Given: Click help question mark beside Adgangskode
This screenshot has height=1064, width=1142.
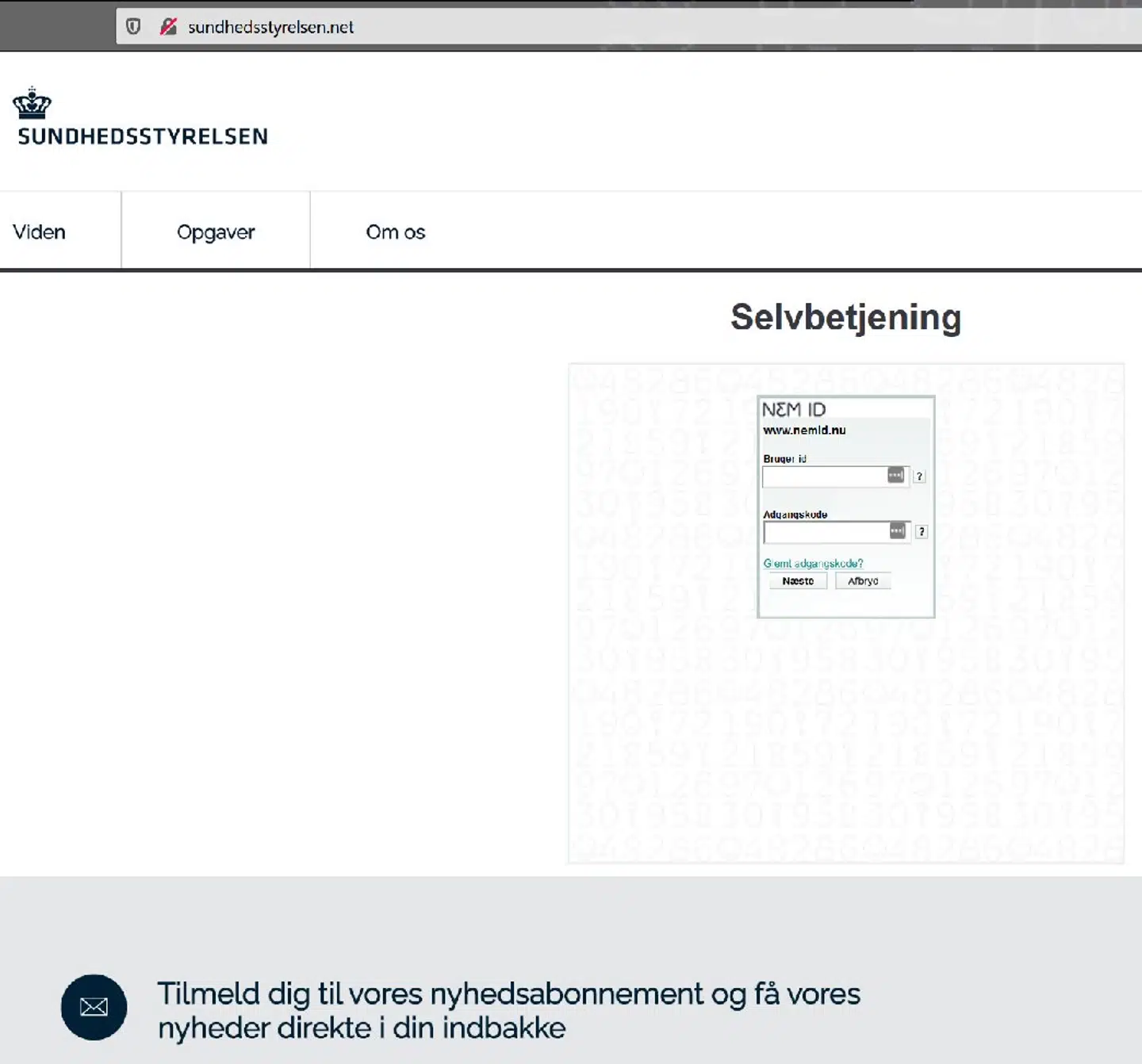Looking at the screenshot, I should coord(921,532).
